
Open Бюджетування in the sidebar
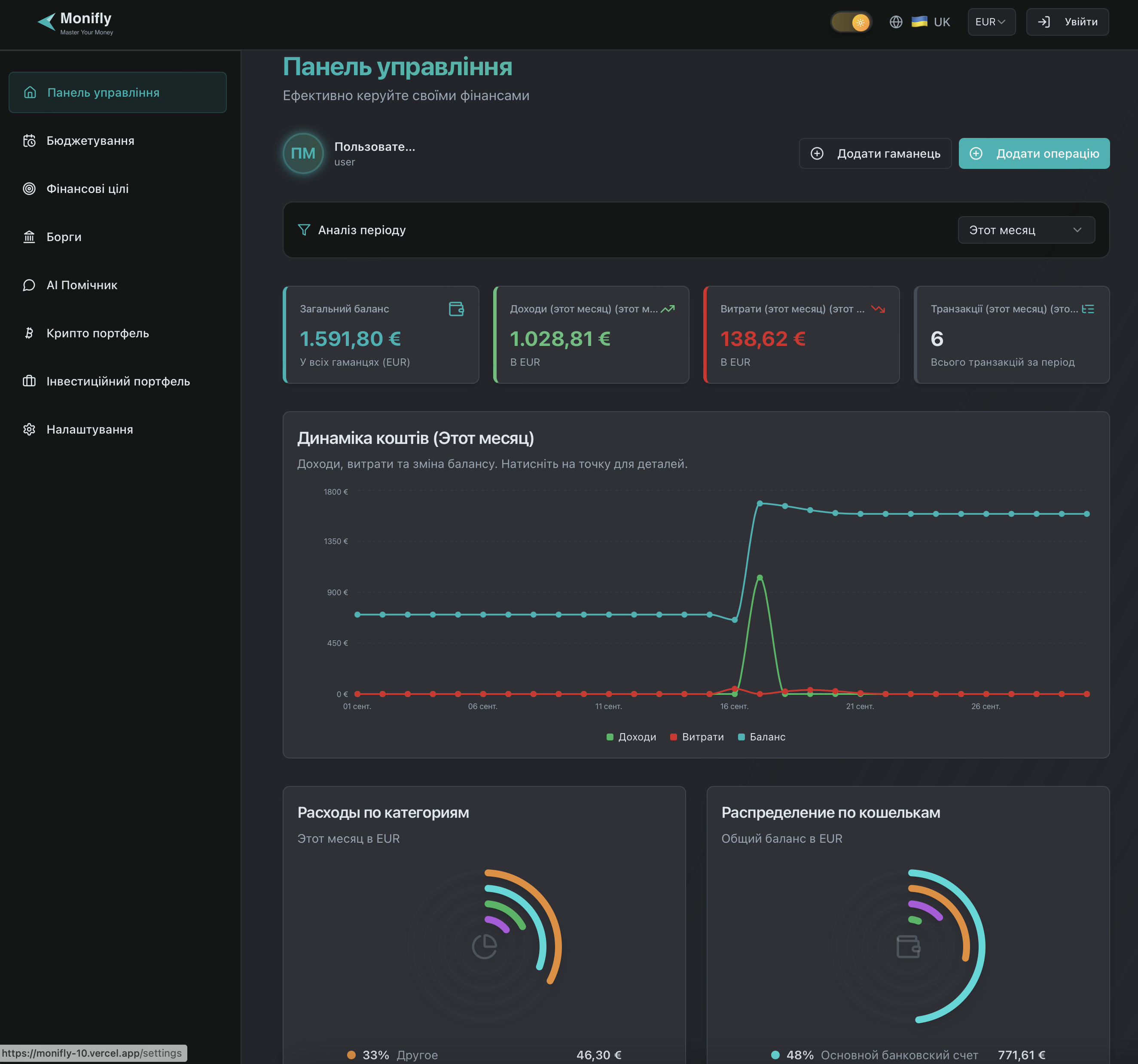click(91, 141)
